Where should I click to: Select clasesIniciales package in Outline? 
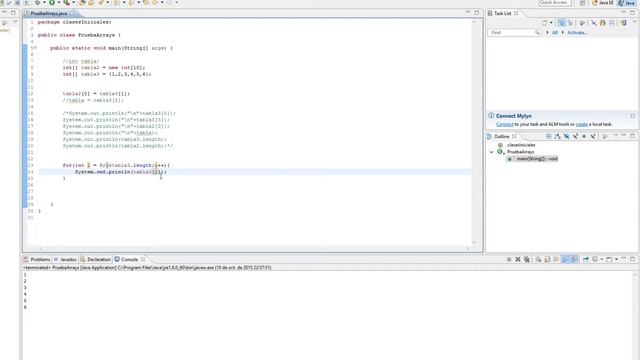pyautogui.click(x=521, y=145)
